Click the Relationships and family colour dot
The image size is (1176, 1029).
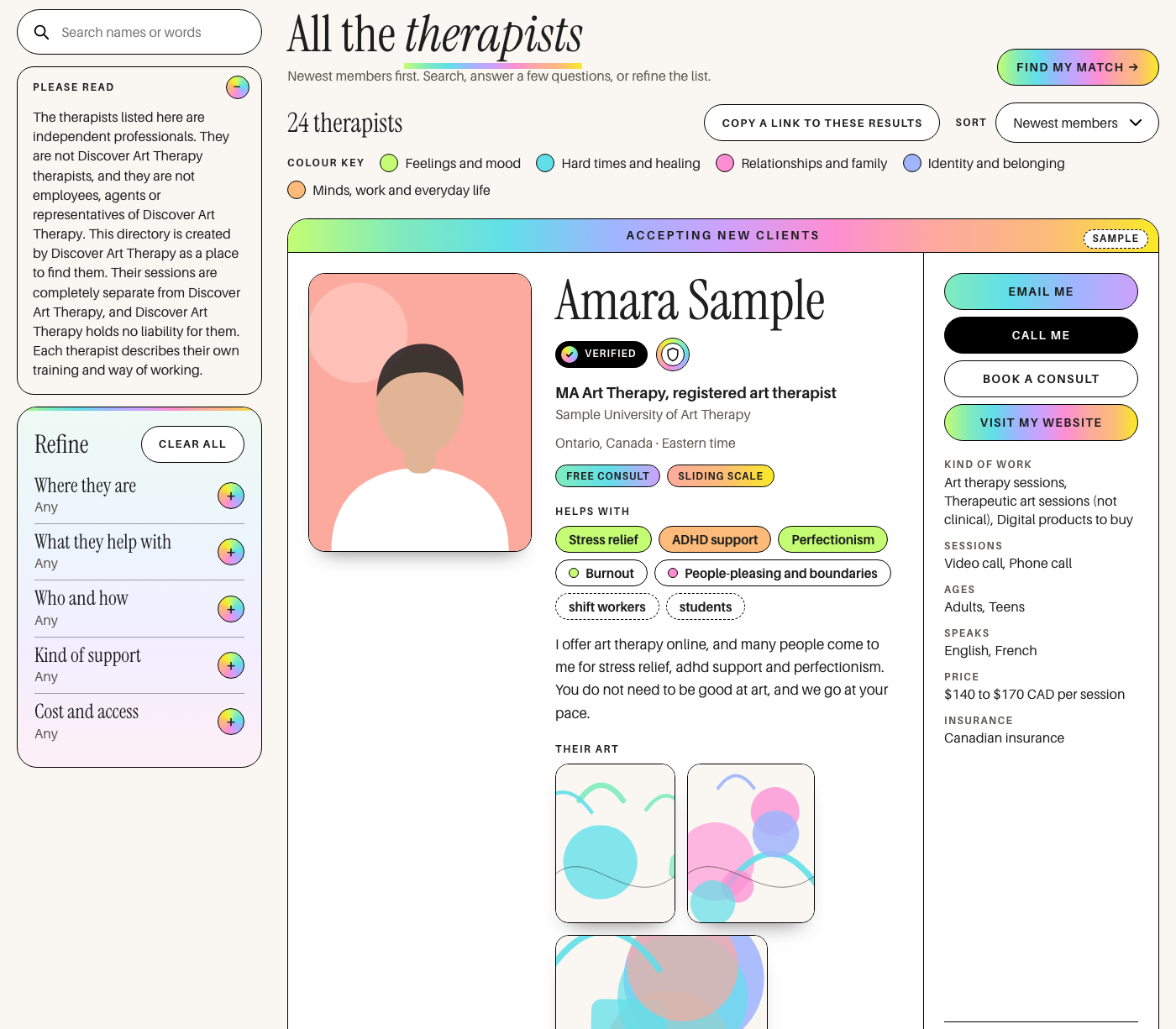(725, 163)
